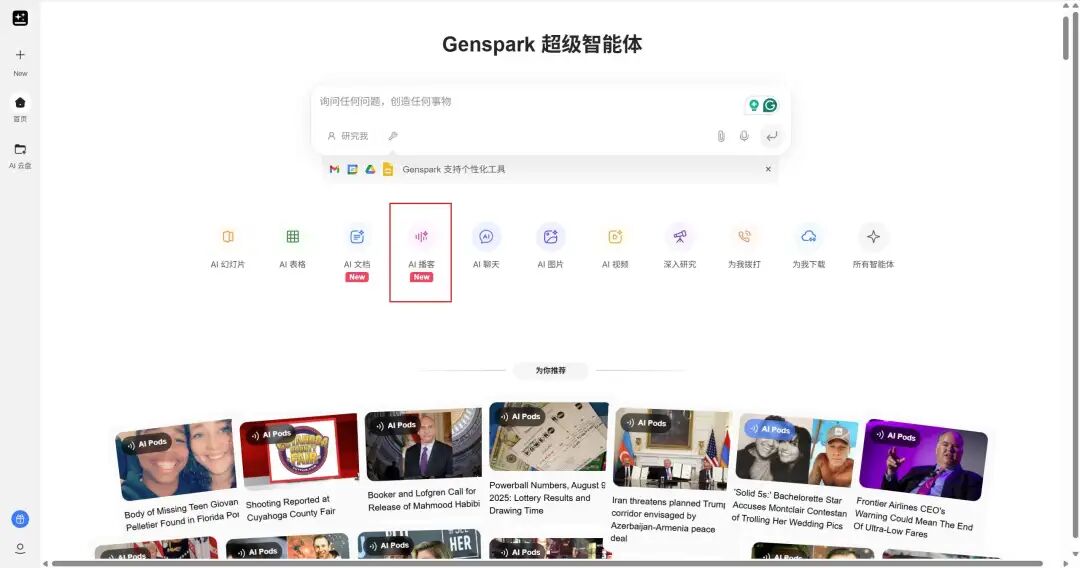This screenshot has width=1080, height=568.
Task: Click the Google Calendar icon in banner
Action: tap(352, 169)
